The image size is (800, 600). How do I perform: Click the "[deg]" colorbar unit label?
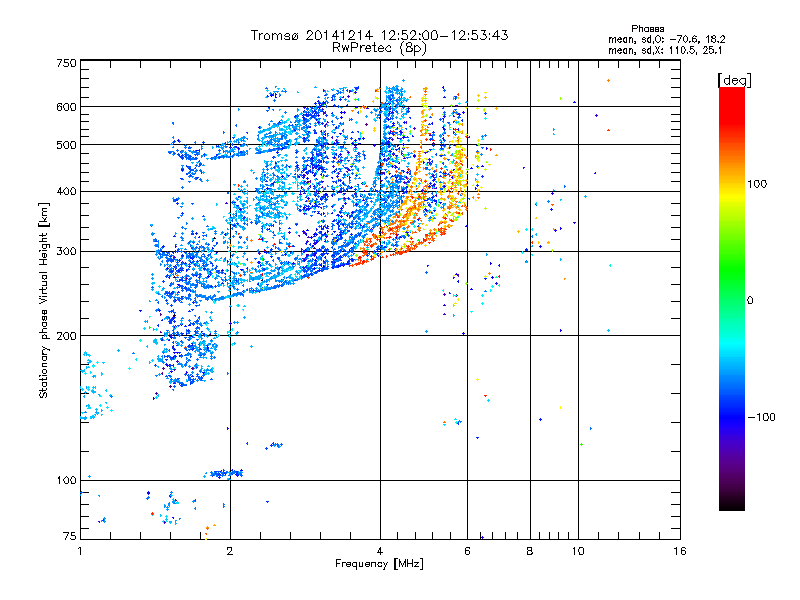[x=734, y=80]
